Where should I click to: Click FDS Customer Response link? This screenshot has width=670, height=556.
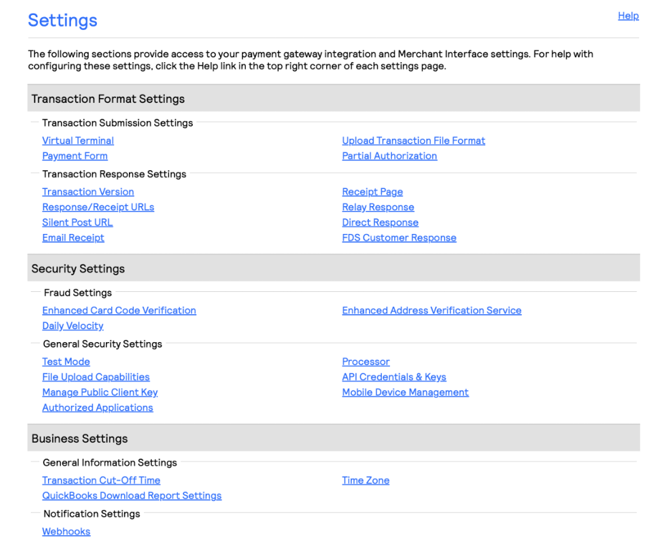pyautogui.click(x=399, y=238)
